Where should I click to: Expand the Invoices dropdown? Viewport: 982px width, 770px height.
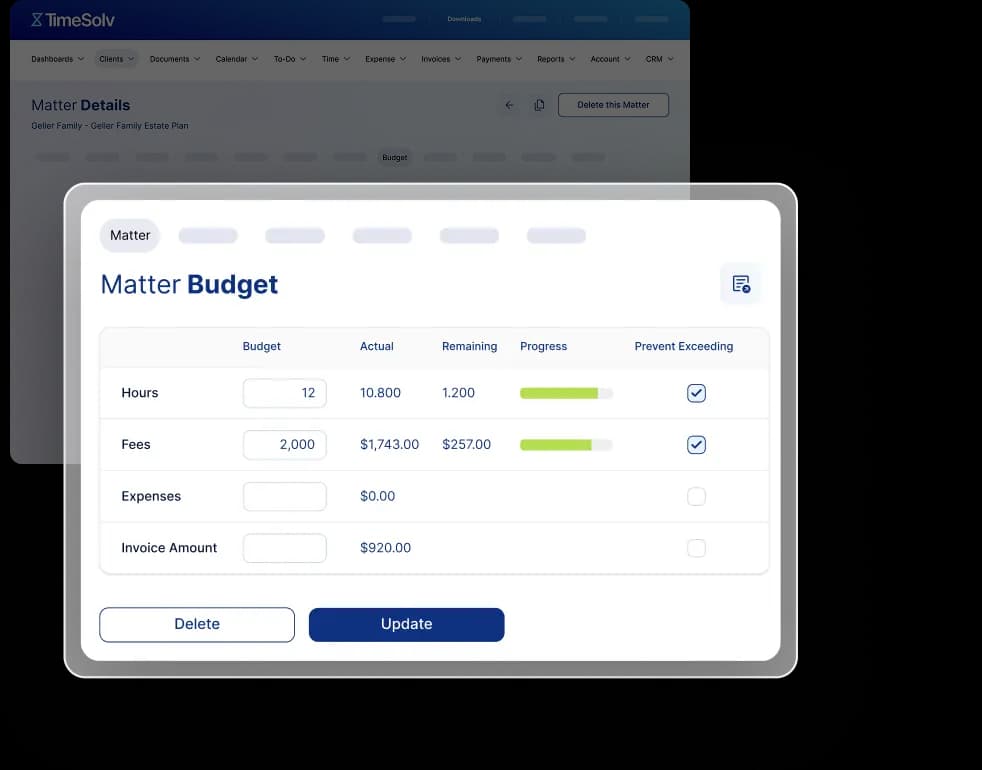tap(440, 58)
